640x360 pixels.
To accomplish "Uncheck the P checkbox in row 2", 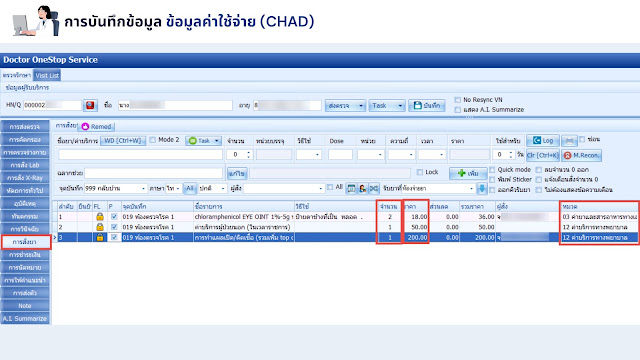I will tap(114, 227).
